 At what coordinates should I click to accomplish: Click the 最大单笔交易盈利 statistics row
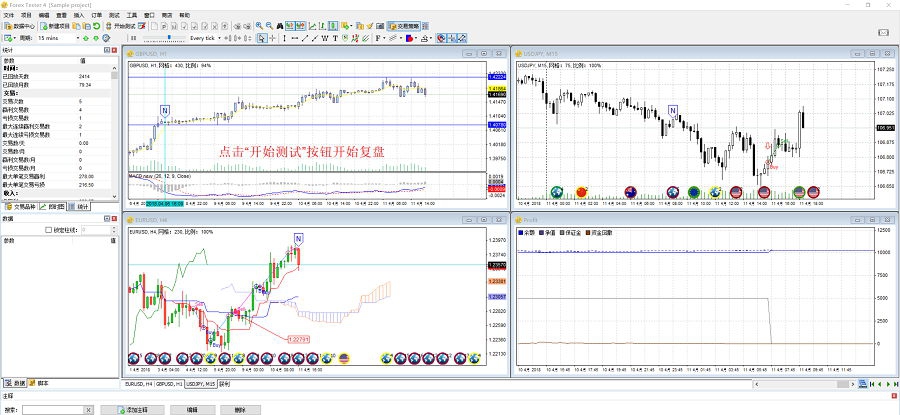[57, 177]
